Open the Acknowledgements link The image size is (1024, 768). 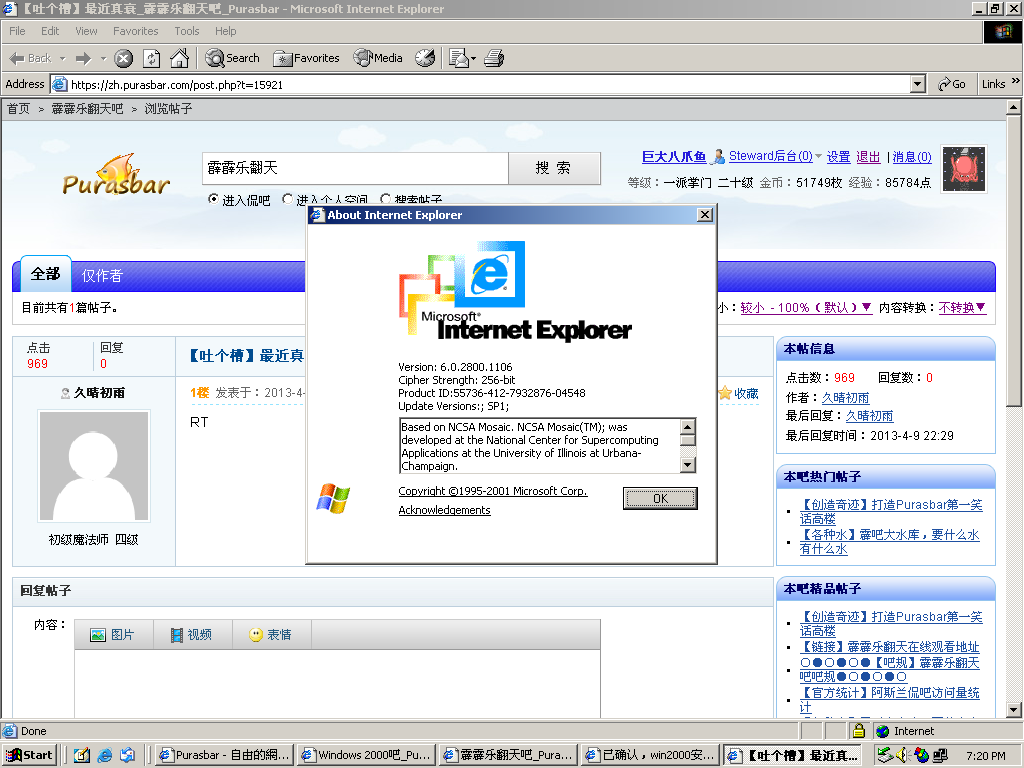pyautogui.click(x=444, y=510)
